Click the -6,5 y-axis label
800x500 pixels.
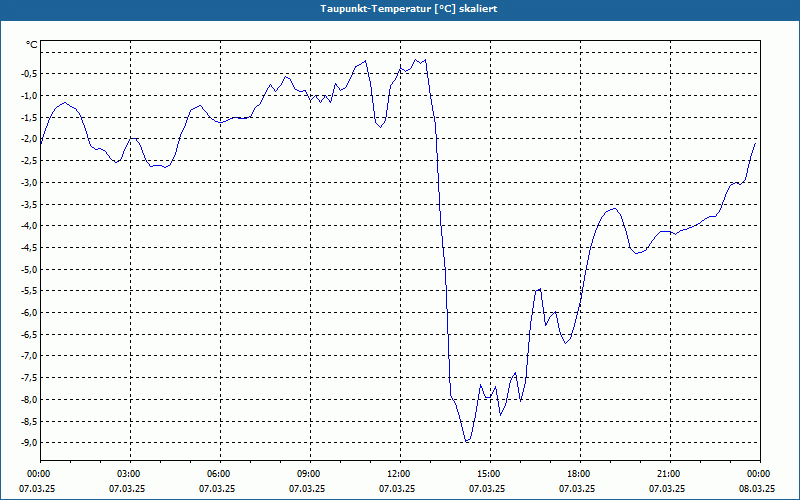click(x=29, y=334)
